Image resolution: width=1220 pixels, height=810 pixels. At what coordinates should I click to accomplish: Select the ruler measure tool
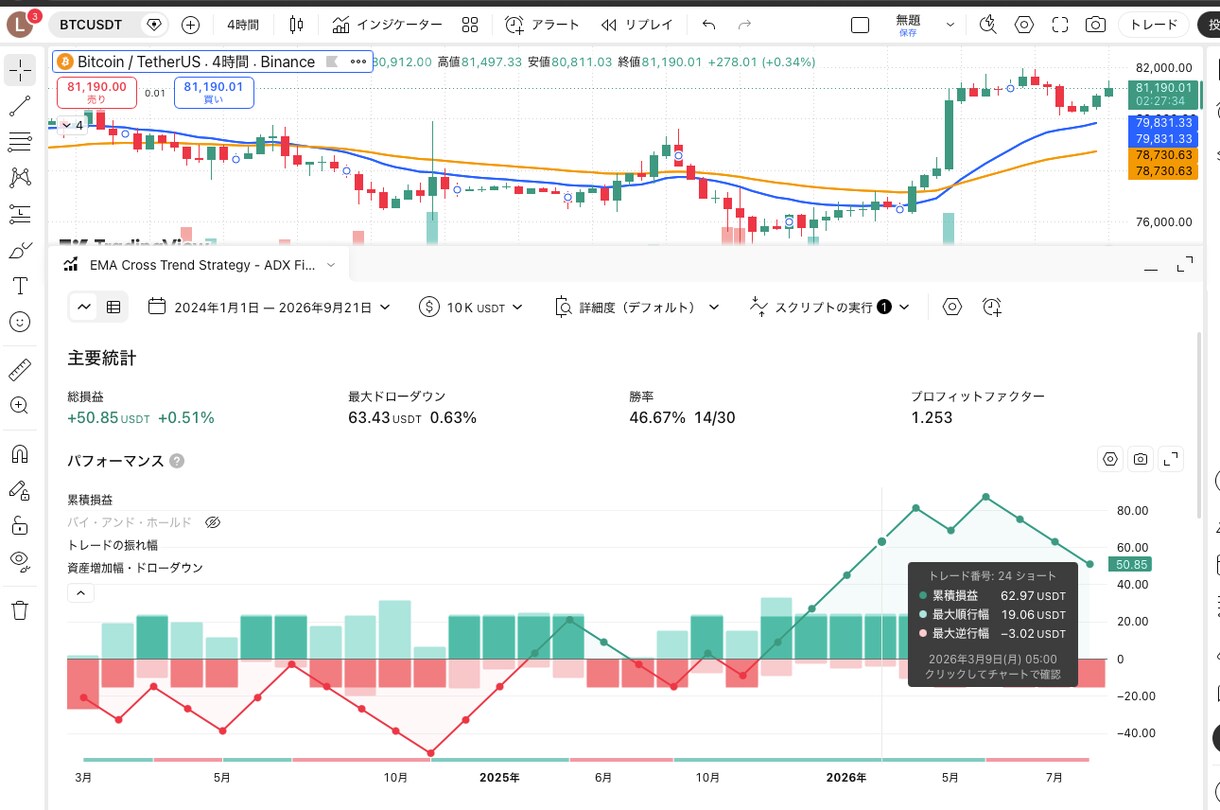pyautogui.click(x=19, y=370)
